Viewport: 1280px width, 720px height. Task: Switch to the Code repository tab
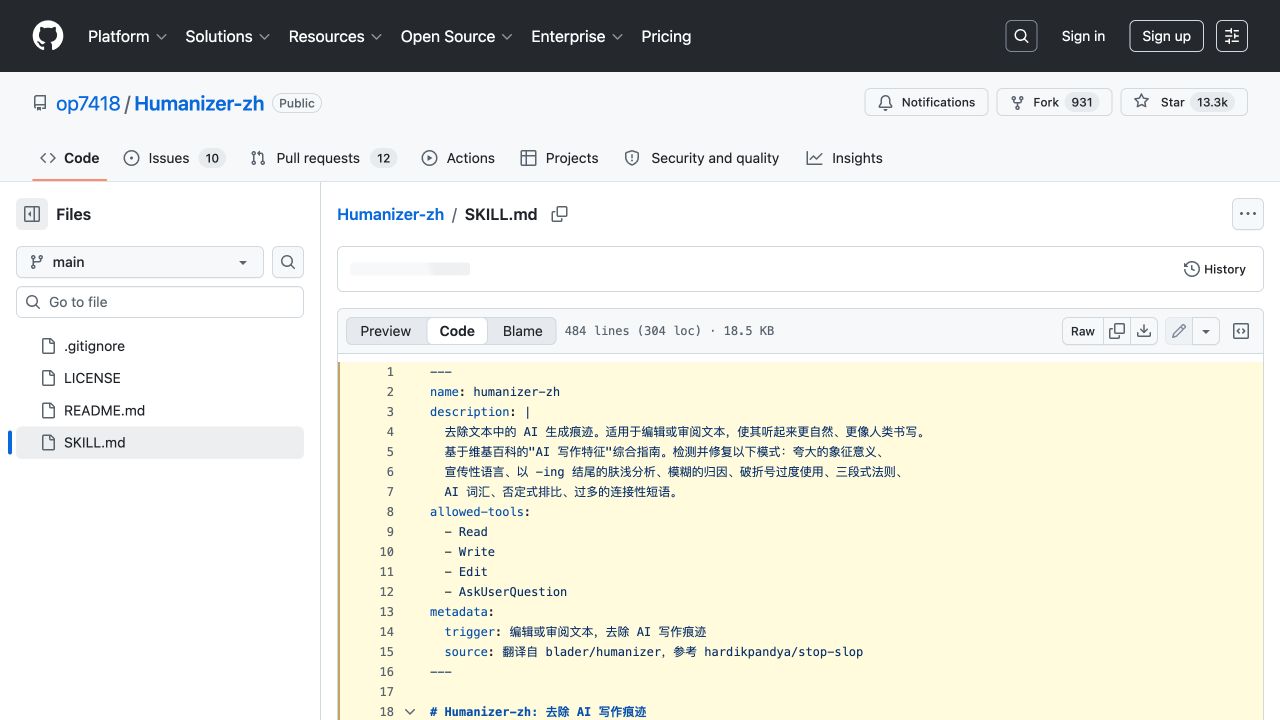[70, 158]
